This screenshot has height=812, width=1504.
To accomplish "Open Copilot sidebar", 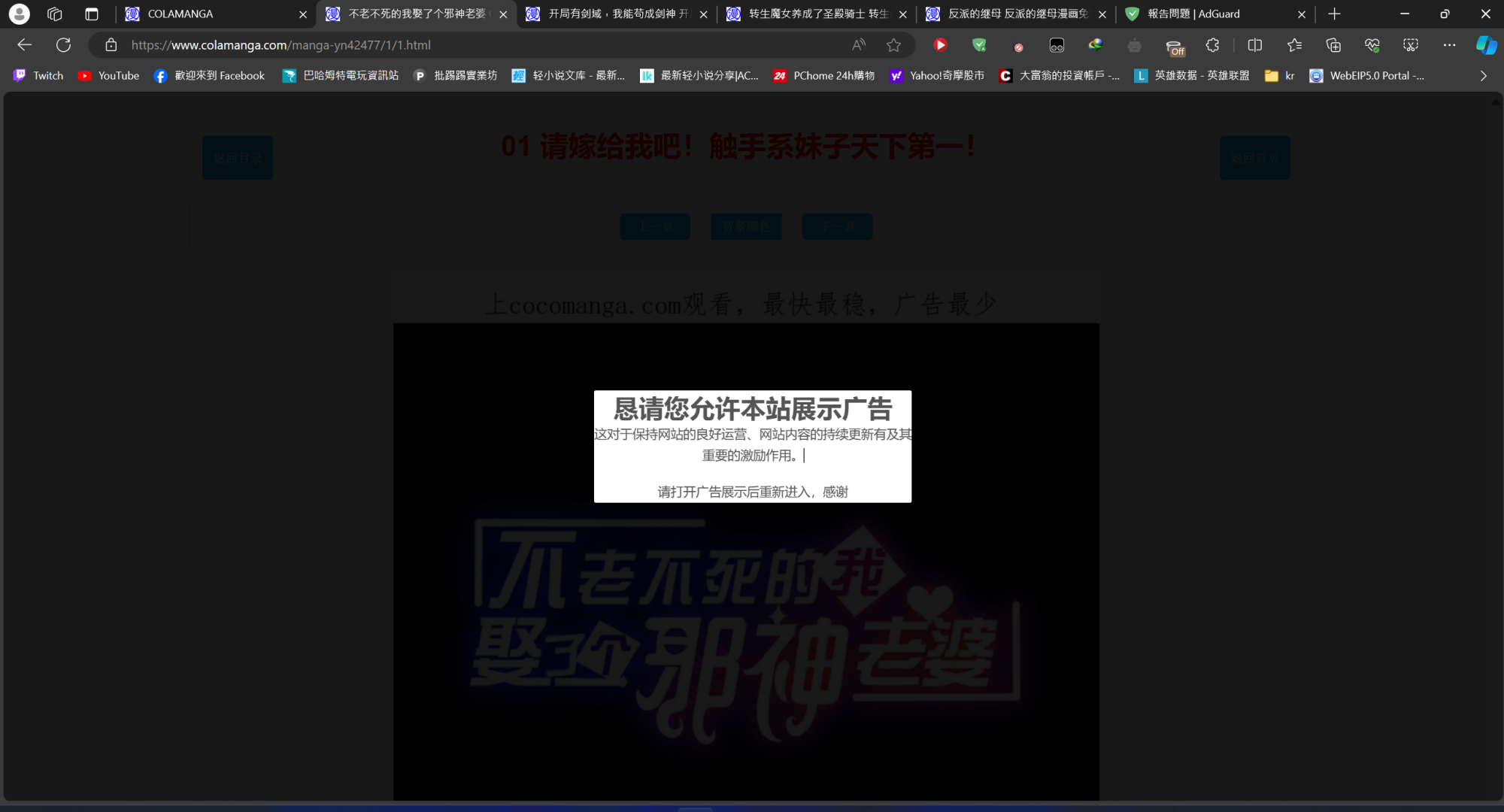I will point(1485,45).
